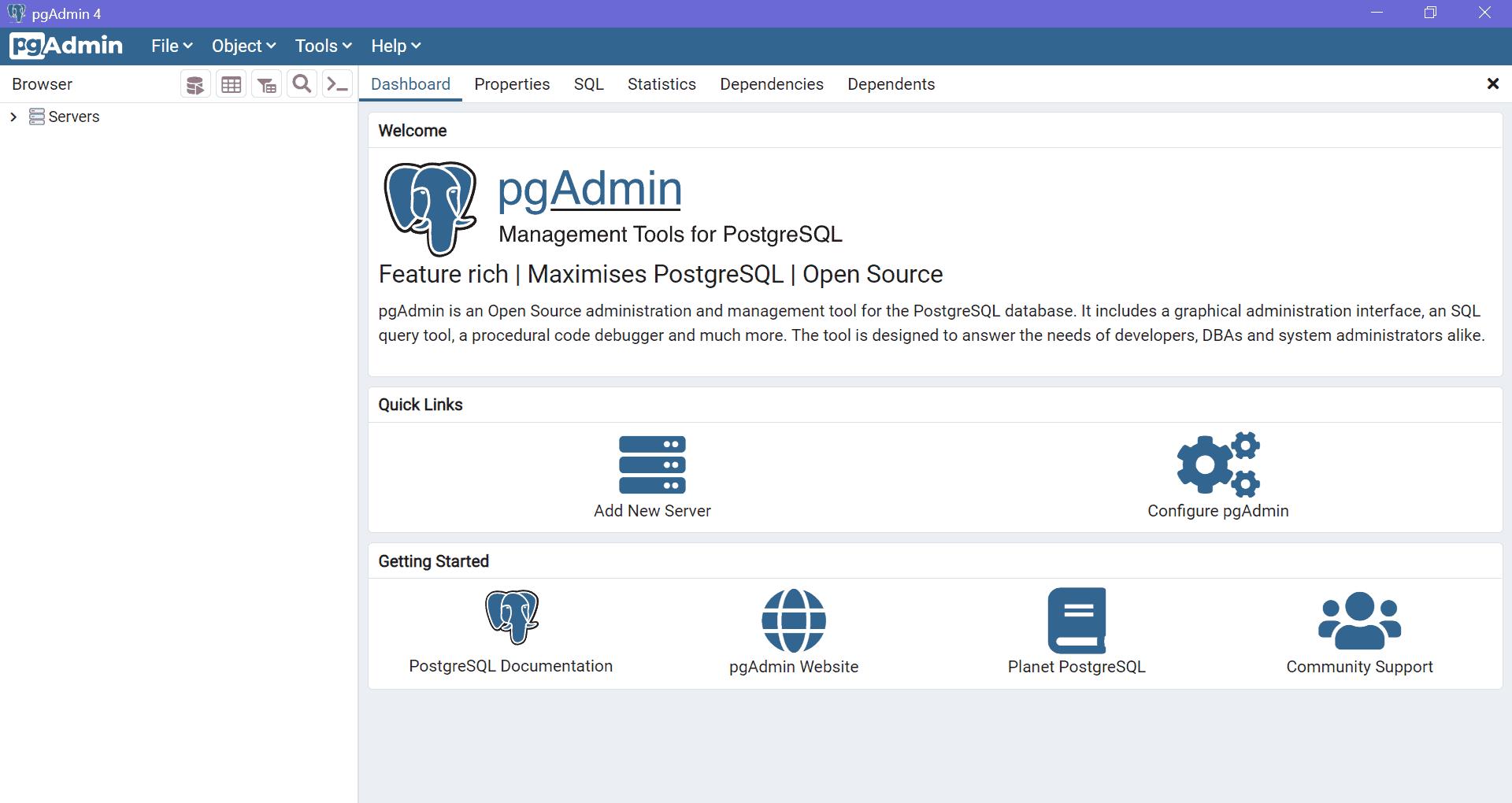This screenshot has height=803, width=1512.
Task: Switch to the Dependencies tab
Action: [x=771, y=83]
